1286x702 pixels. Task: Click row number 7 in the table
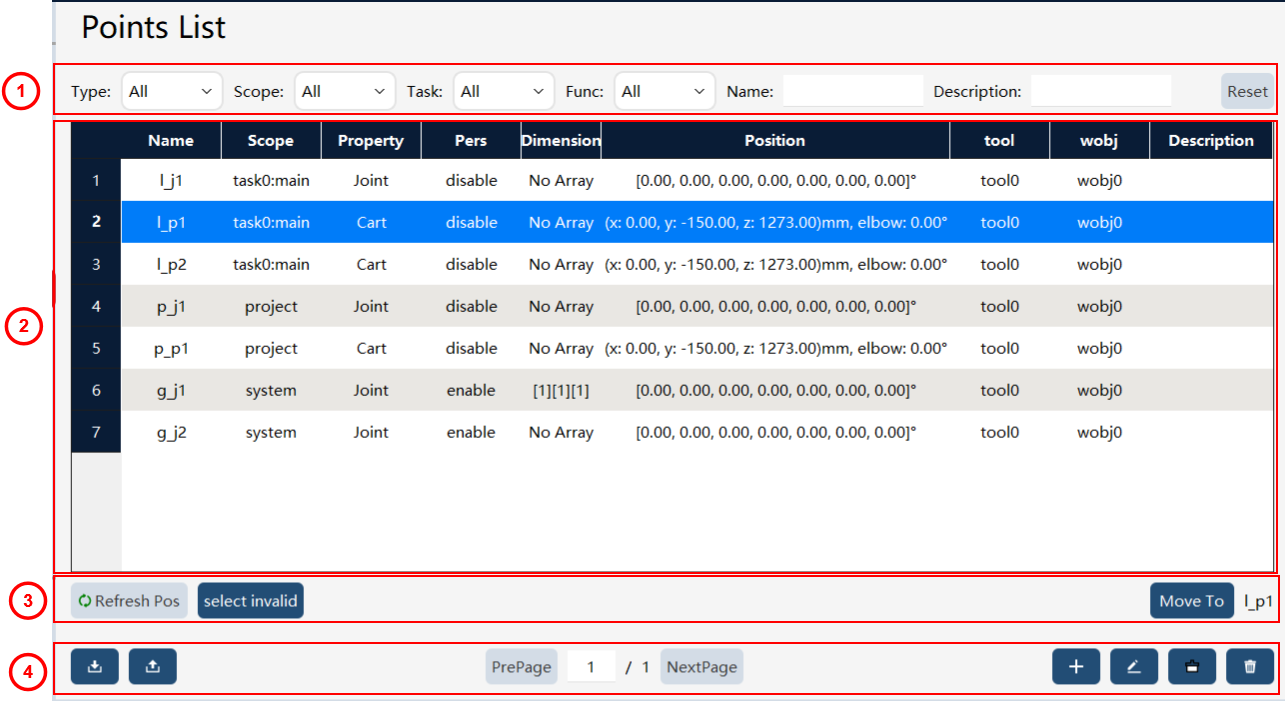[x=96, y=433]
